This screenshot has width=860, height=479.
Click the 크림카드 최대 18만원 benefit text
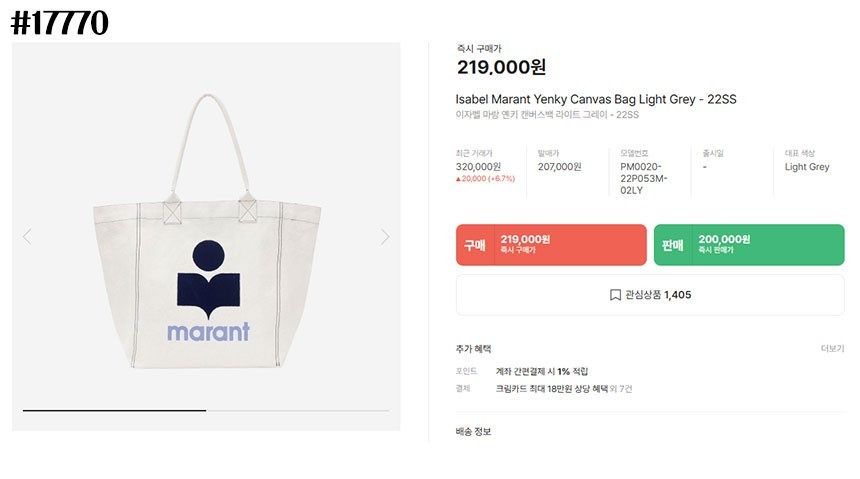(x=551, y=388)
